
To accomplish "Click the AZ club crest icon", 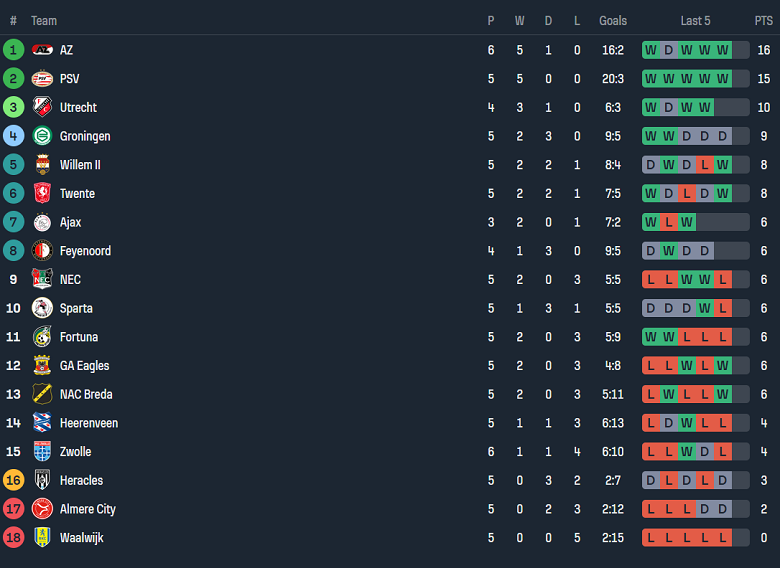I will (x=42, y=50).
